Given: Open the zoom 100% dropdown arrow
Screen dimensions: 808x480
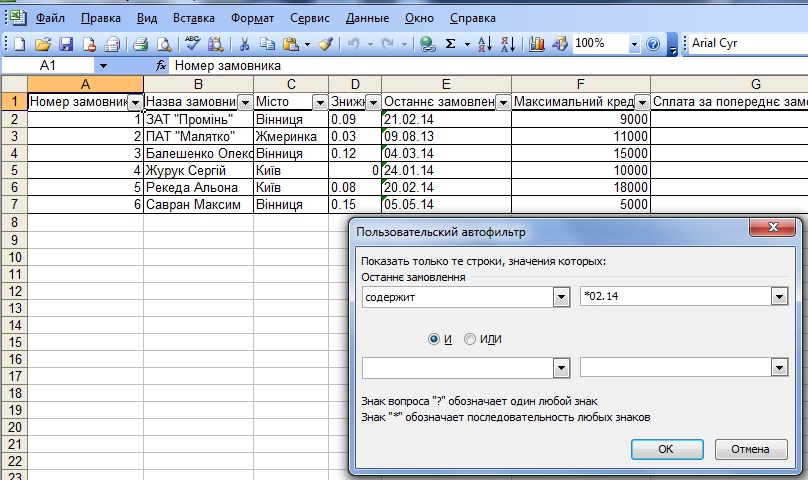Looking at the screenshot, I should [634, 44].
